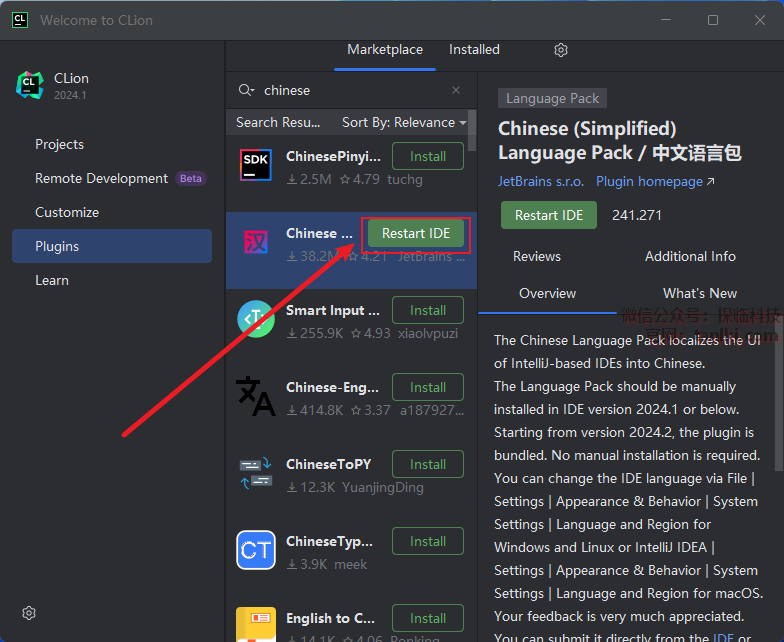
Task: Select the Smart Input plugin icon
Action: tap(256, 319)
